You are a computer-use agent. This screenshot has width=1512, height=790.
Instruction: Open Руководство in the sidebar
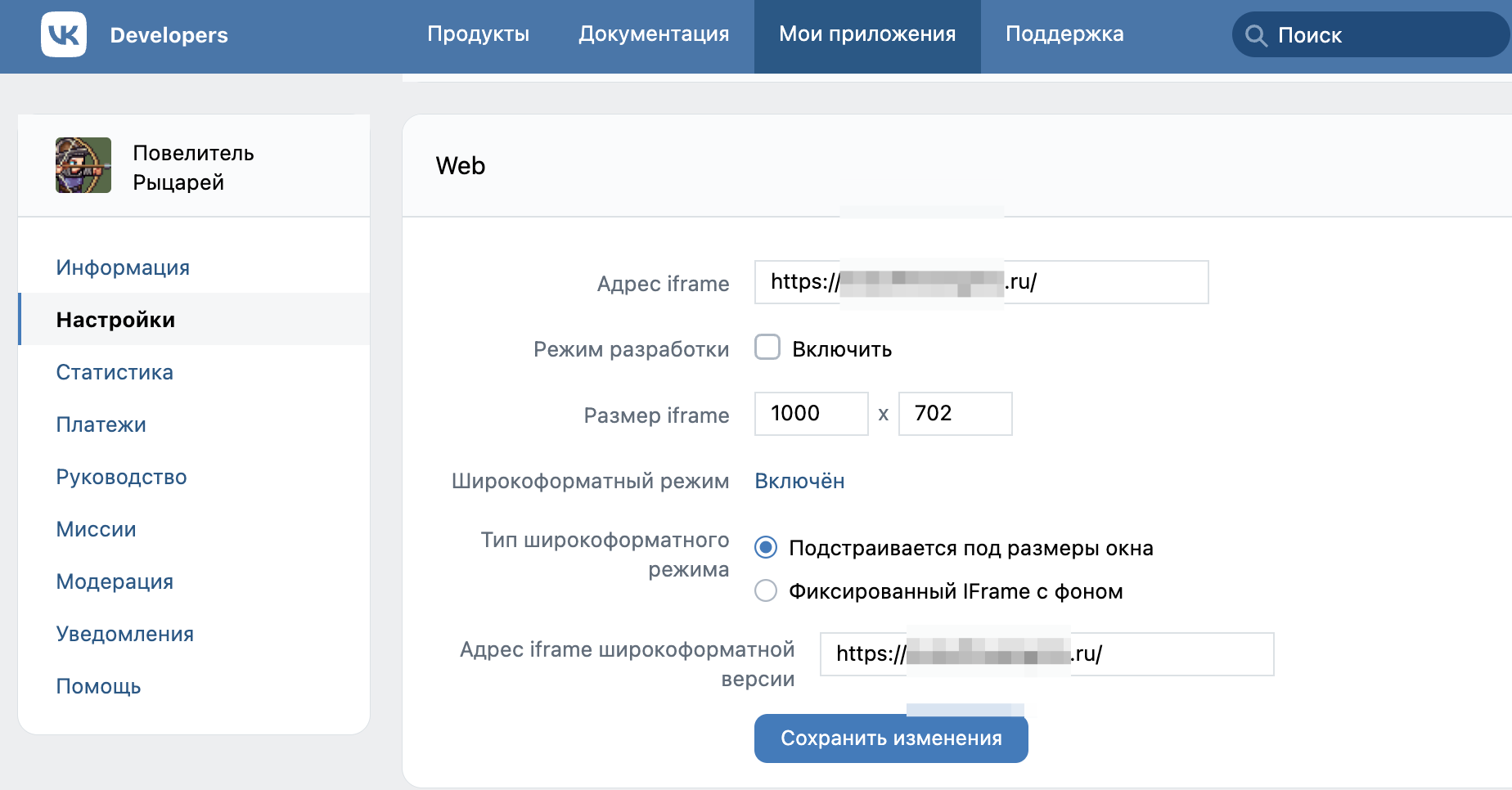point(121,477)
